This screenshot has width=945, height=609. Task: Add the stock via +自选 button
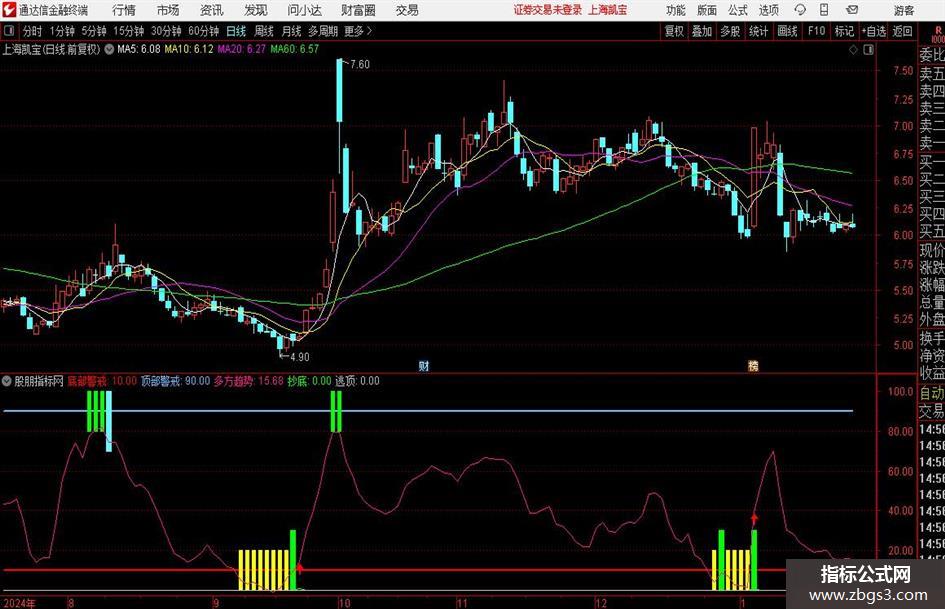[873, 31]
